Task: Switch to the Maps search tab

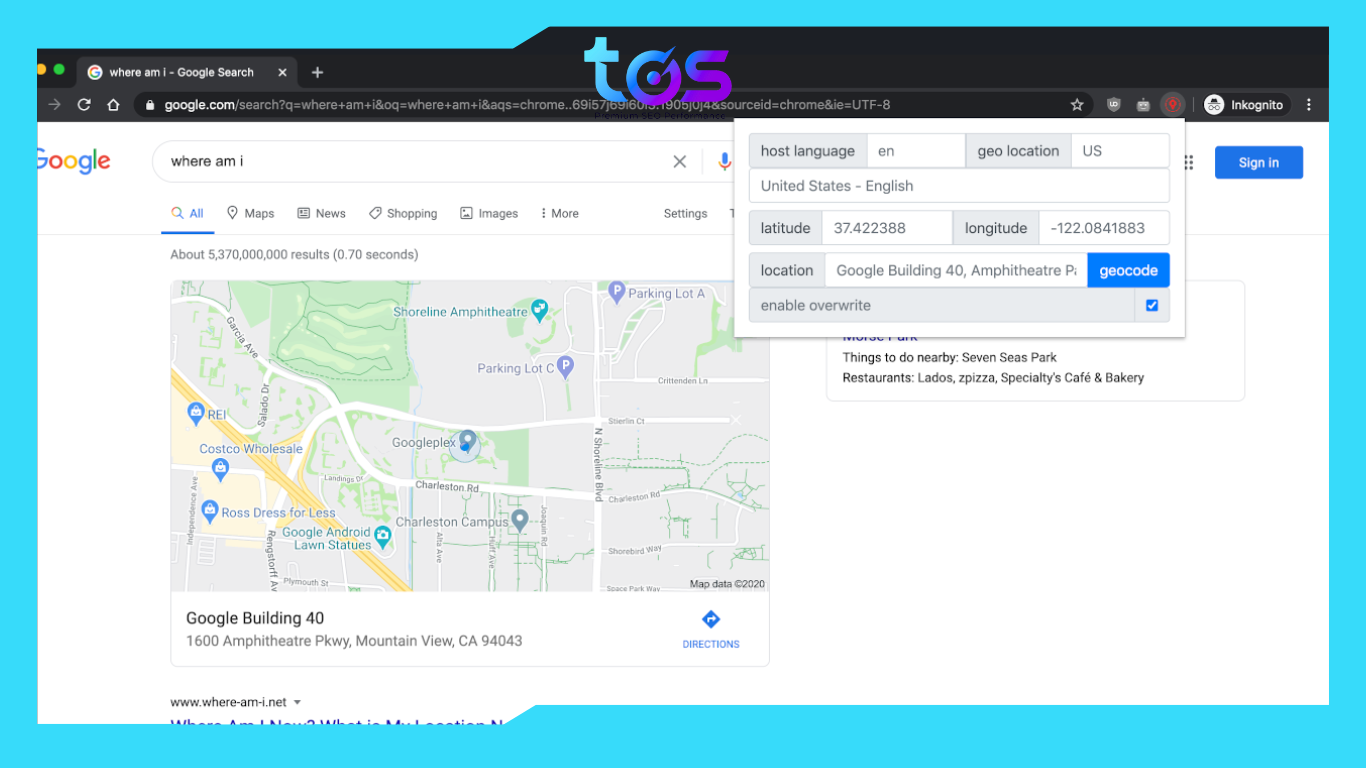Action: pyautogui.click(x=250, y=213)
